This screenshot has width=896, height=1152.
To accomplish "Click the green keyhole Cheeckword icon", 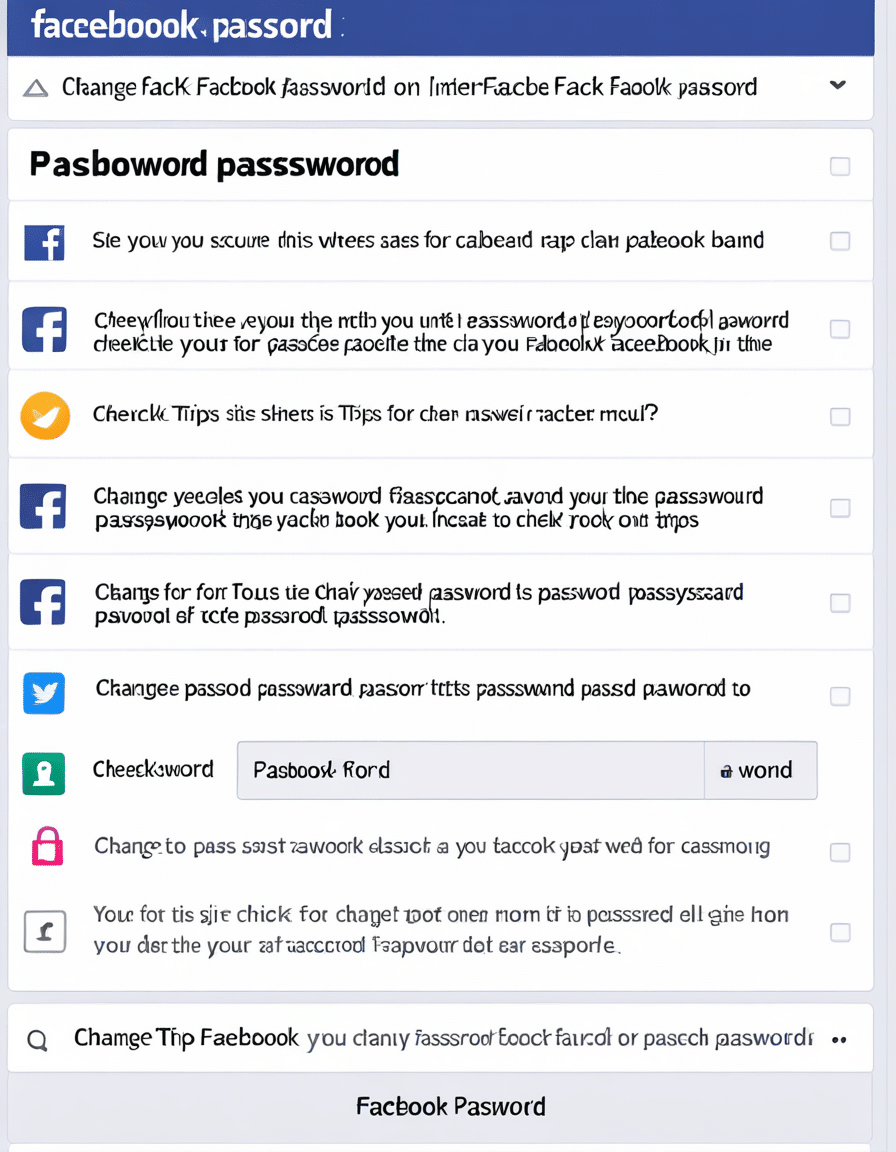I will click(44, 774).
